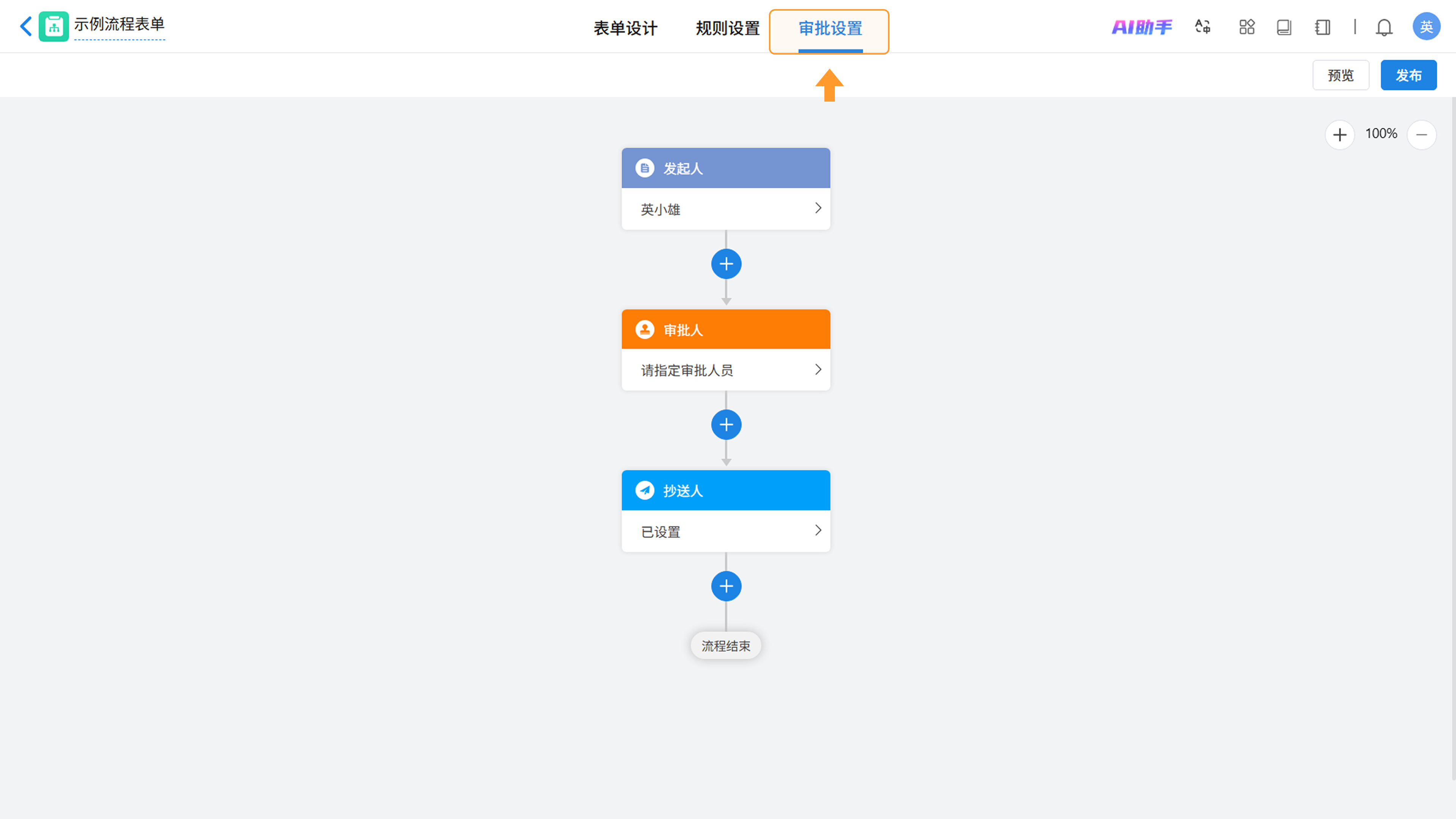Zoom in canvas with plus button
This screenshot has height=819, width=1456.
click(x=1339, y=135)
